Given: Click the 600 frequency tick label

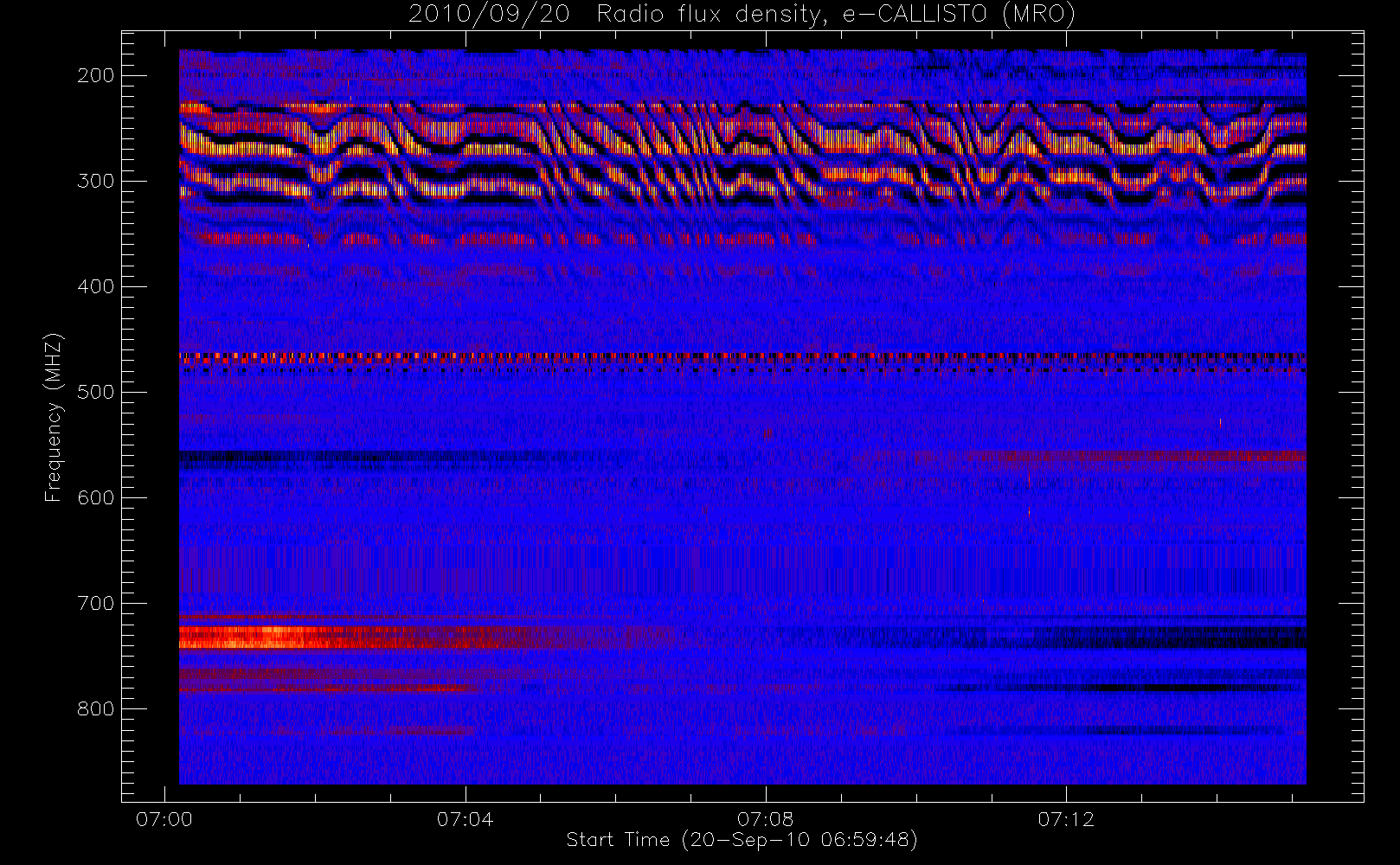Looking at the screenshot, I should point(96,497).
